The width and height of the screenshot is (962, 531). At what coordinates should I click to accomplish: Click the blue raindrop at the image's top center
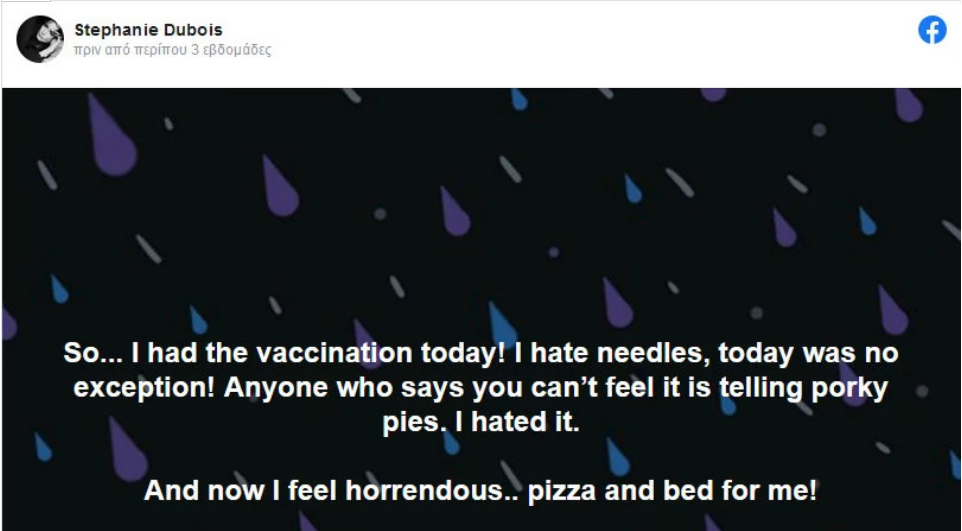click(x=519, y=99)
